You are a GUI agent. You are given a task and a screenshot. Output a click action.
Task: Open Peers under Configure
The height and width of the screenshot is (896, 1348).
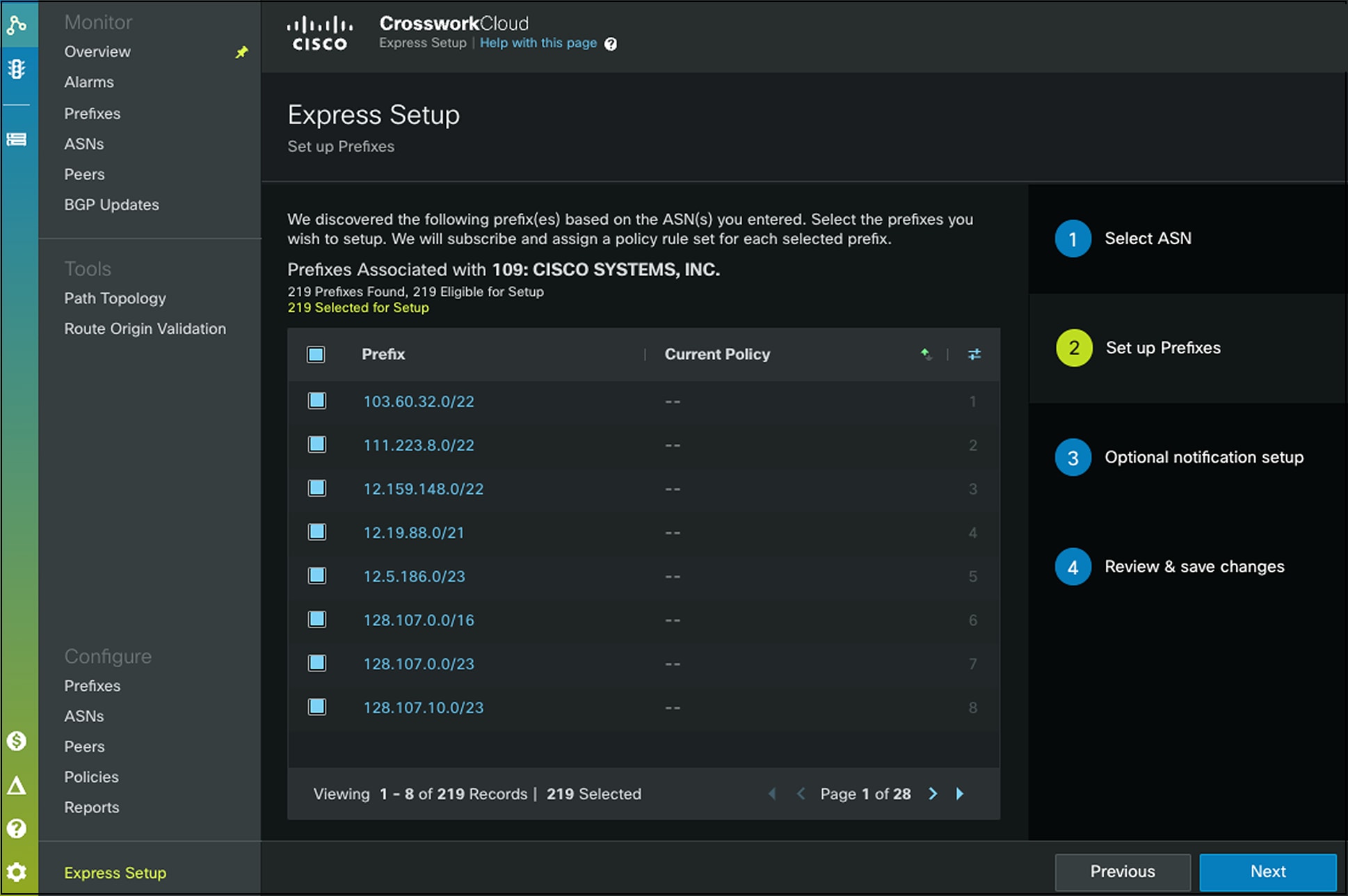84,747
